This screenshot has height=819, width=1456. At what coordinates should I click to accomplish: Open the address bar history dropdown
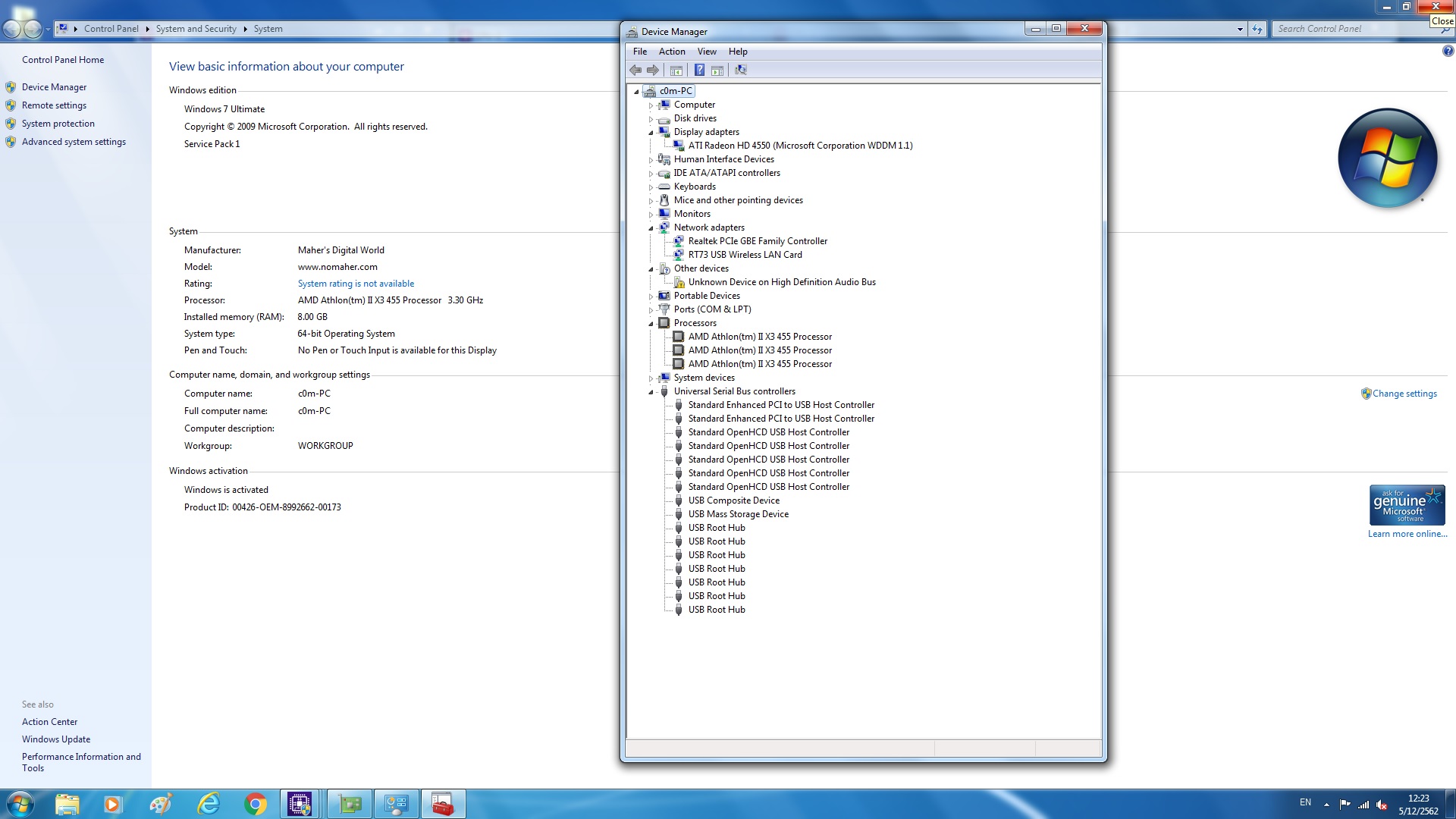click(x=1240, y=29)
